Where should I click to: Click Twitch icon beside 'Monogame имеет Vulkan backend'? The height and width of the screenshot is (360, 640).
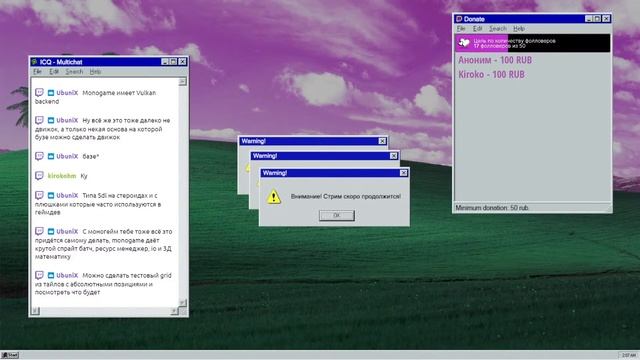coord(39,93)
